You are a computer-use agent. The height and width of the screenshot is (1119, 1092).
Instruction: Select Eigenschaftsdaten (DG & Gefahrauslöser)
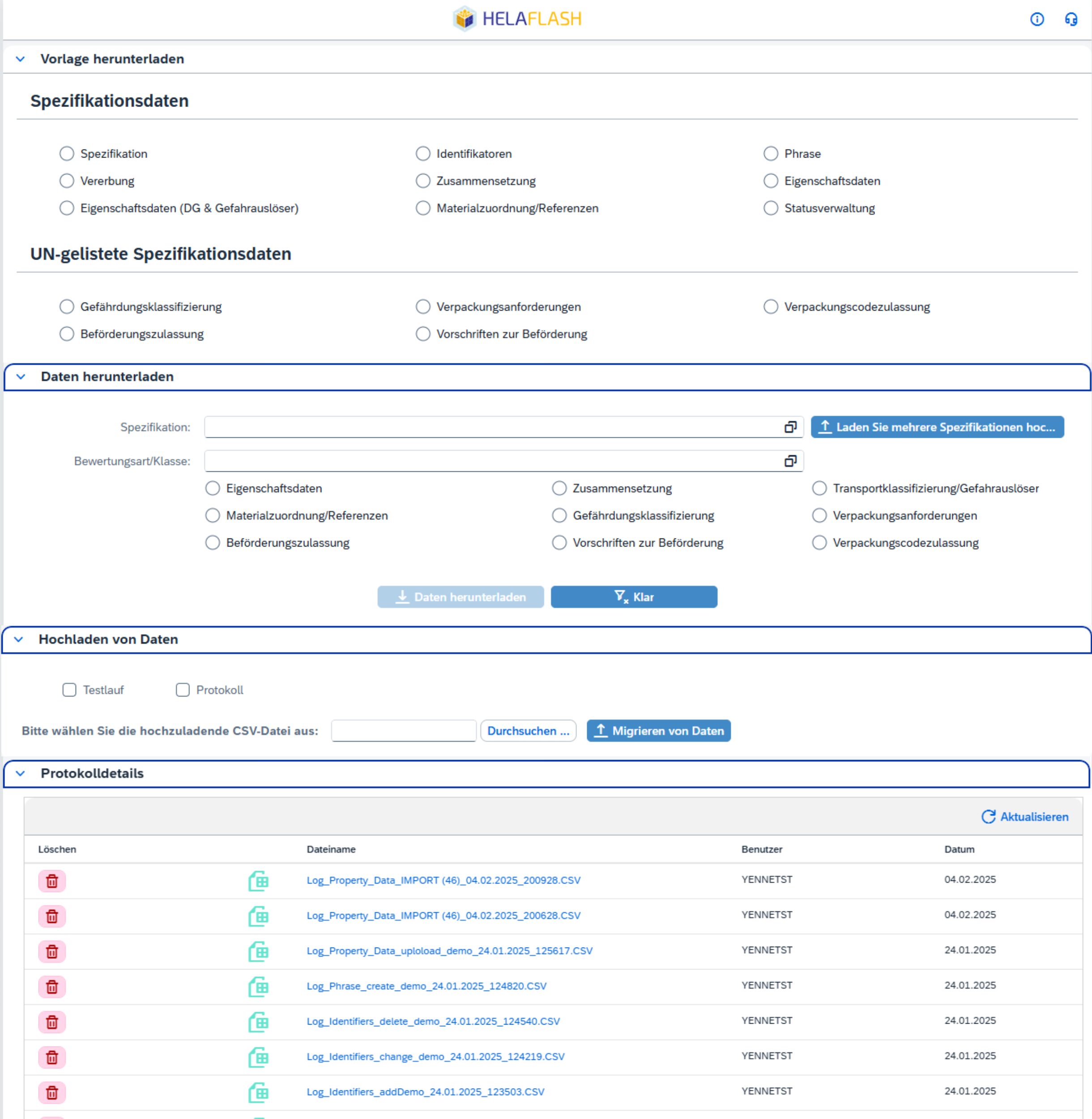click(x=67, y=208)
